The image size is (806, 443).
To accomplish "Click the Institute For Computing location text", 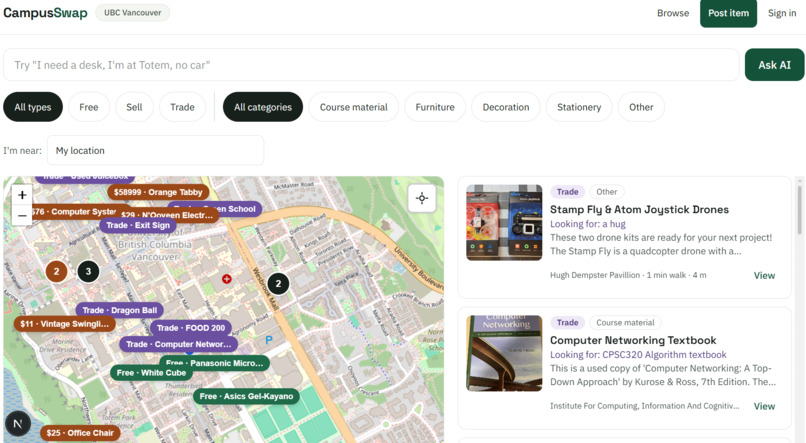I will tap(645, 405).
